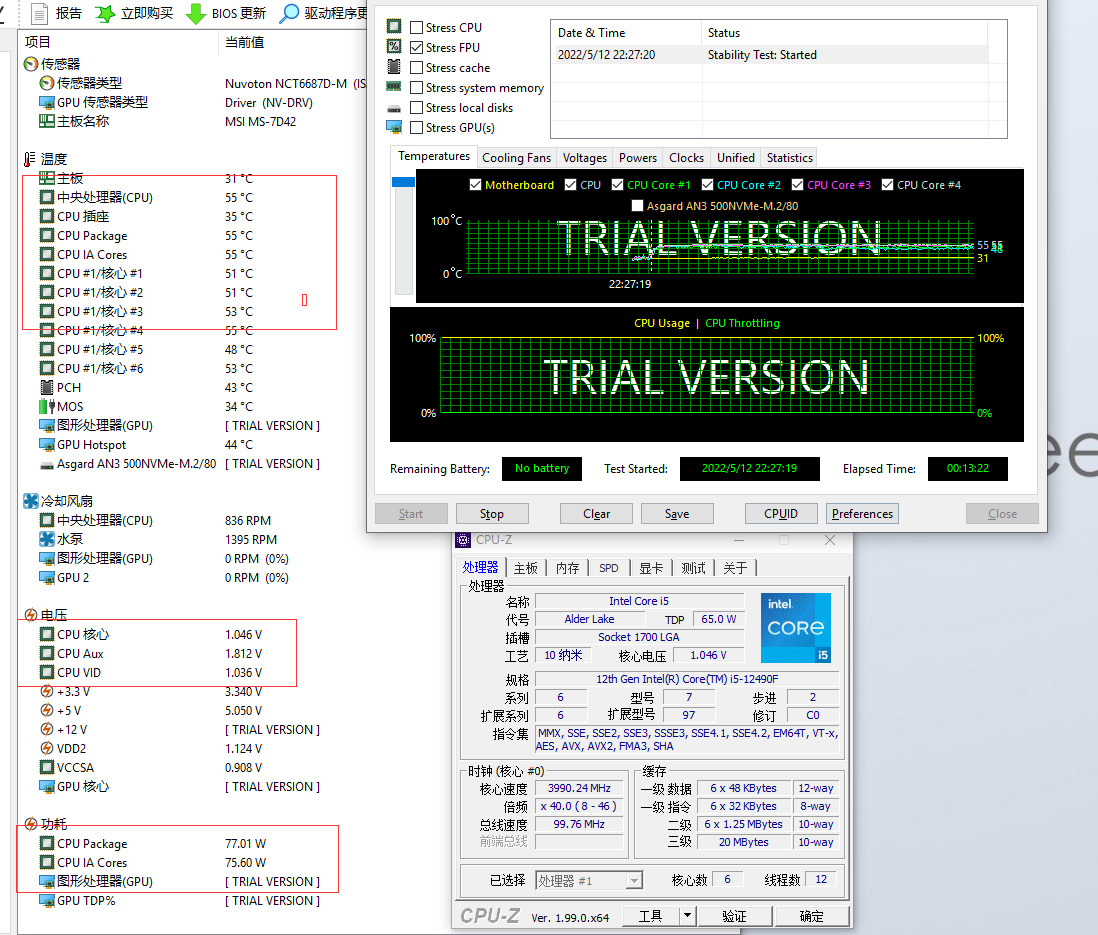
Task: Click the 当前值 column header
Action: 244,43
